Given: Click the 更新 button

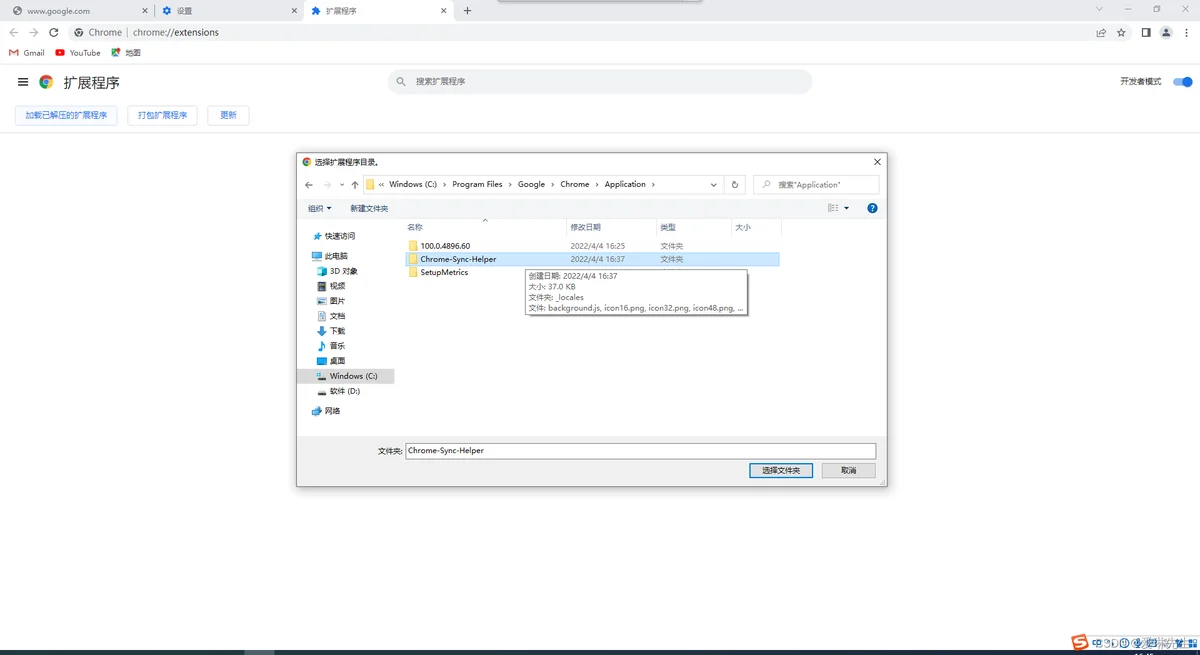Looking at the screenshot, I should click(228, 115).
